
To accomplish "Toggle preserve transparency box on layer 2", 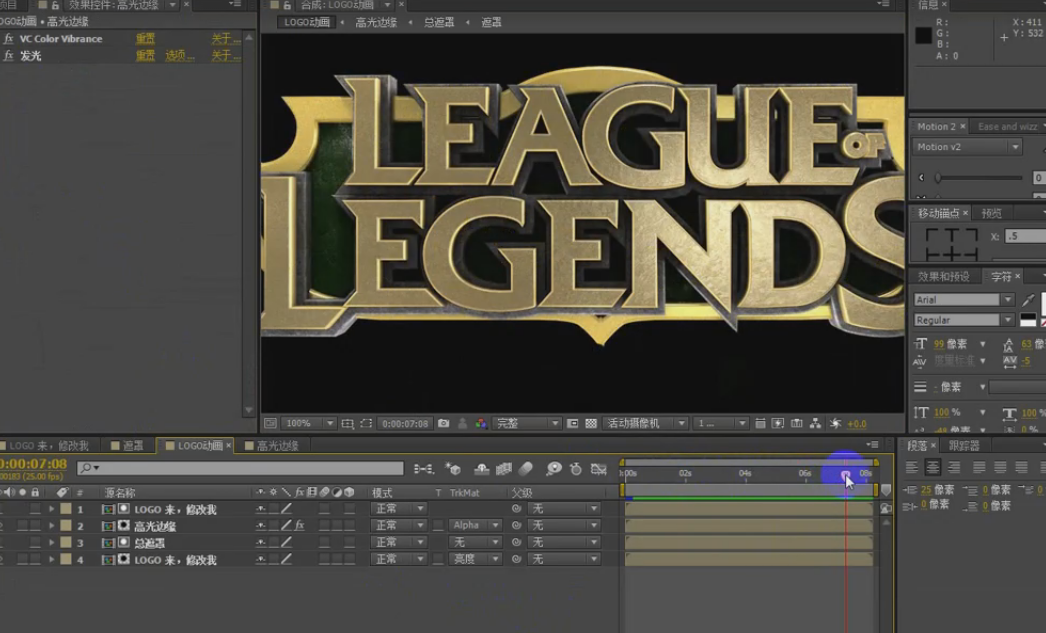I will point(438,526).
